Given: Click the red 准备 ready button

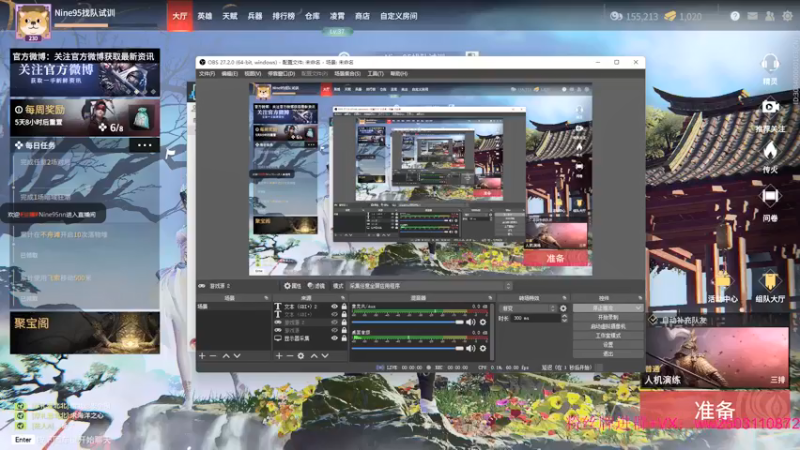Looking at the screenshot, I should [x=714, y=410].
